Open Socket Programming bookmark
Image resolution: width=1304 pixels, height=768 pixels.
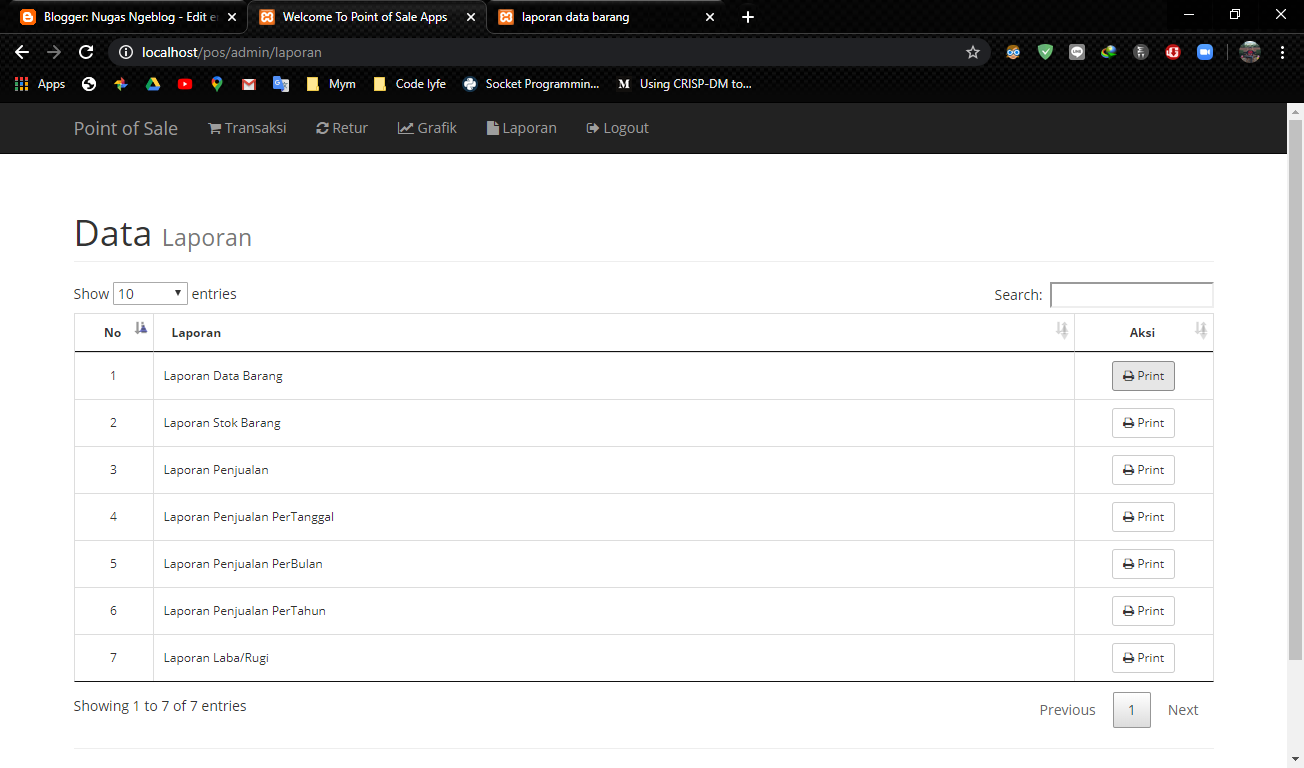click(531, 84)
